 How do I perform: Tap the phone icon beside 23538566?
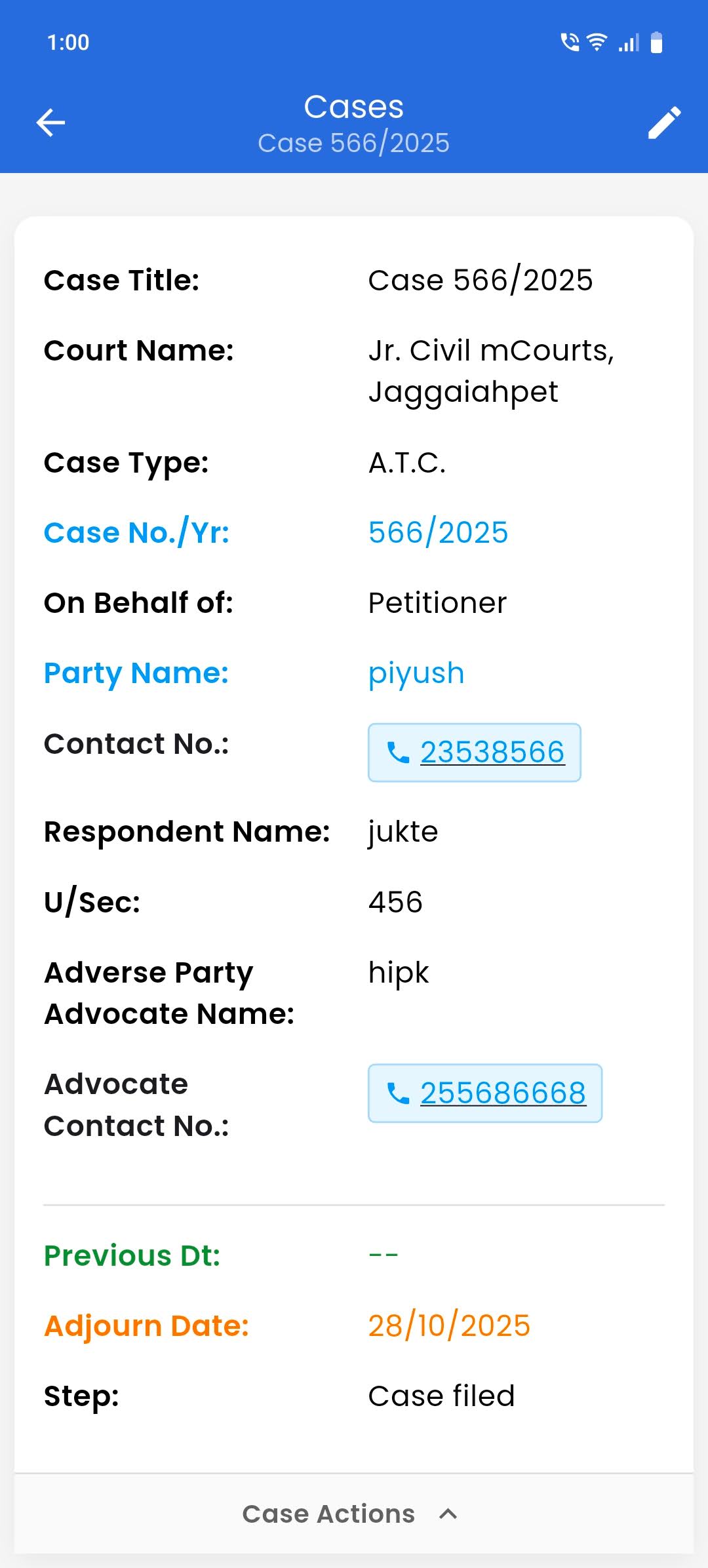pos(398,754)
